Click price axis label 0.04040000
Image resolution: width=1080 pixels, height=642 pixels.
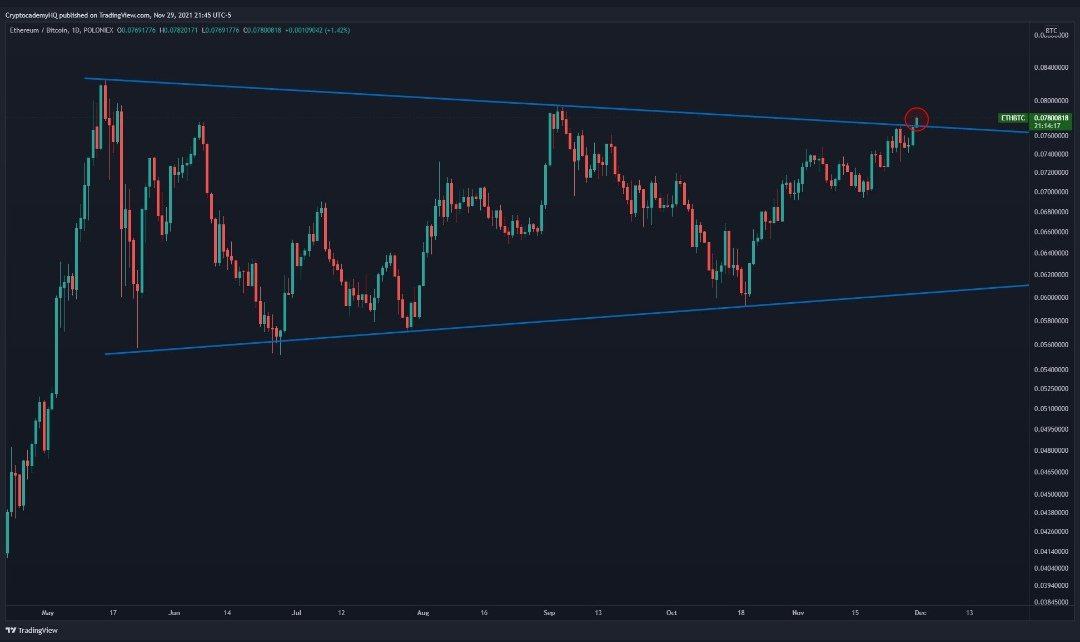click(1051, 568)
